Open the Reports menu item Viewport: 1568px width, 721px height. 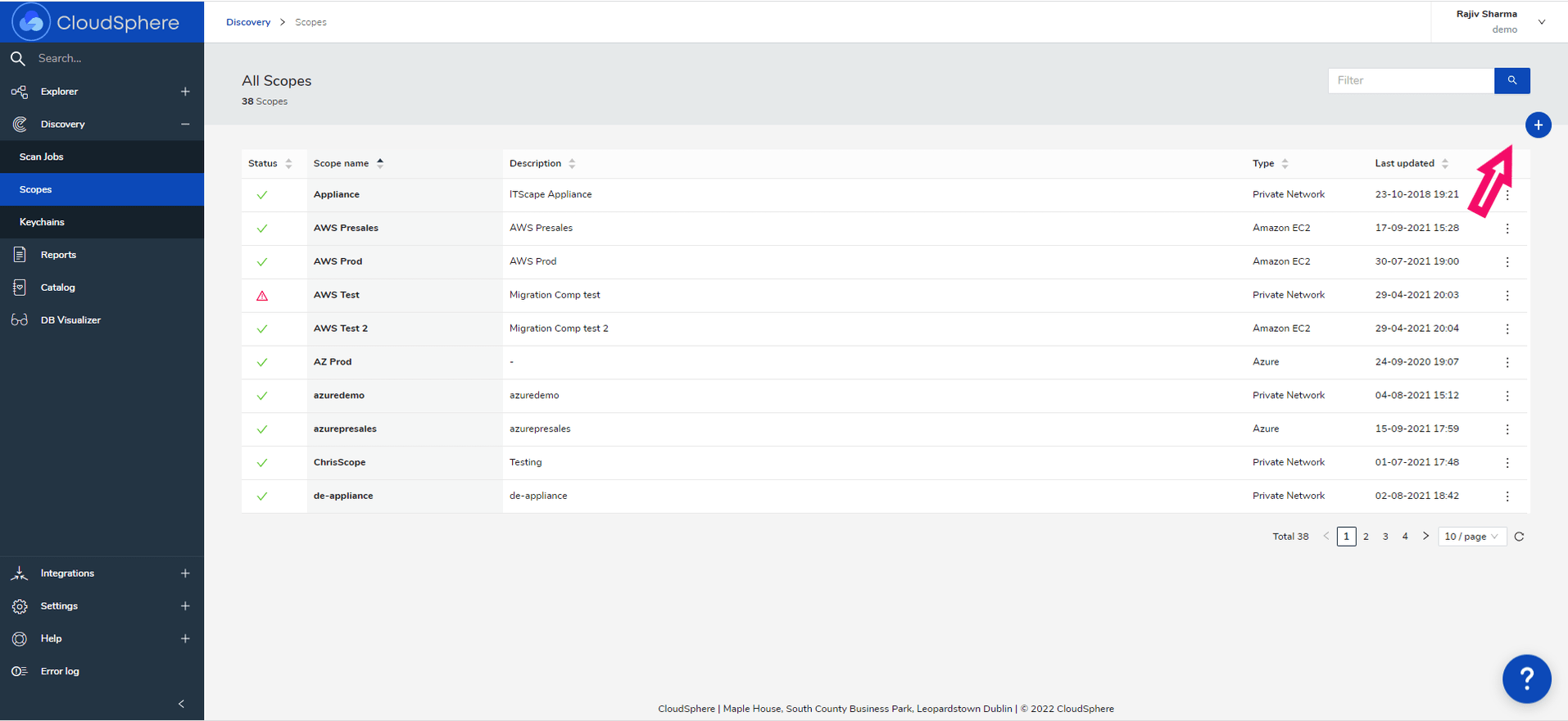[x=102, y=255]
